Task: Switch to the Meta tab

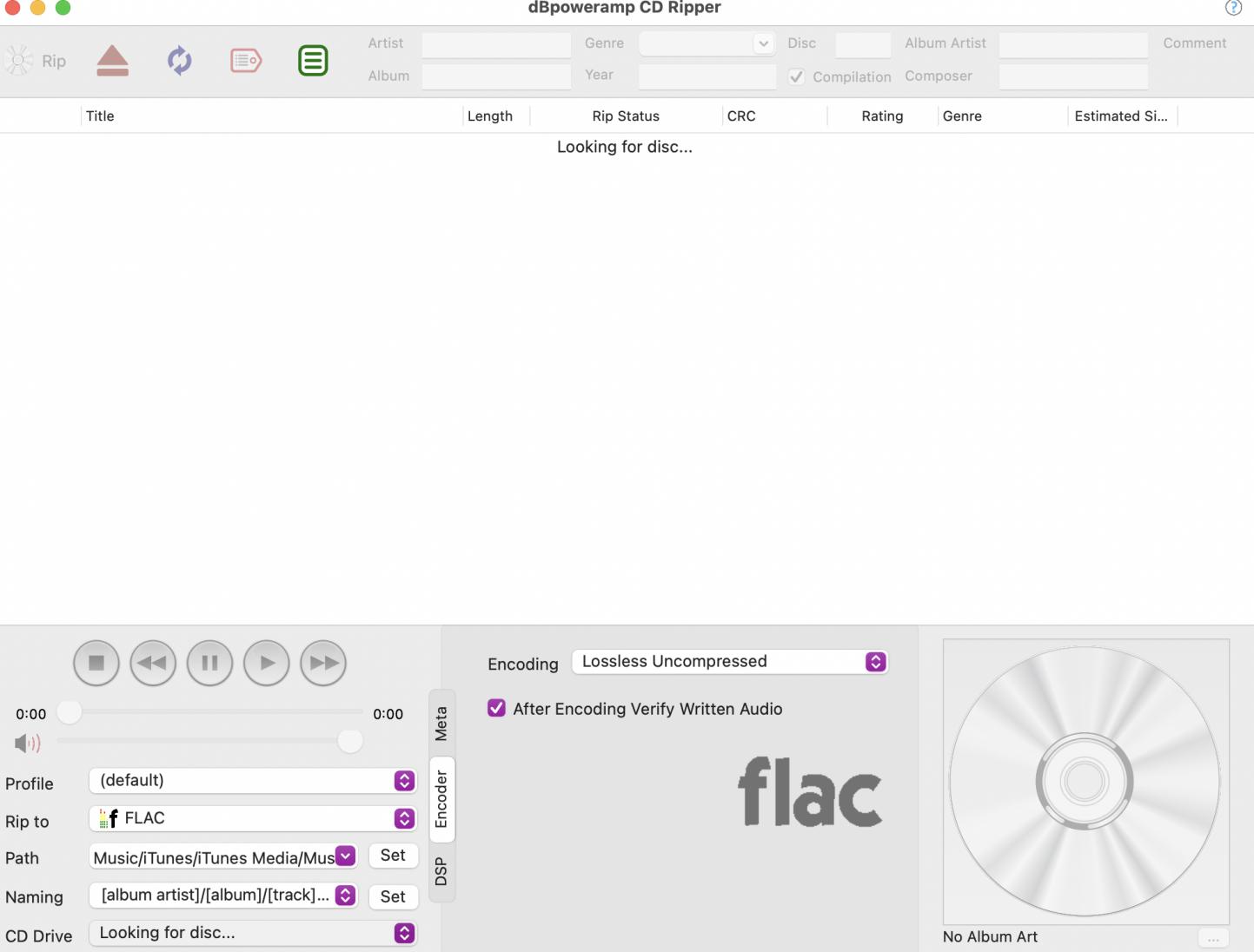Action: [441, 724]
